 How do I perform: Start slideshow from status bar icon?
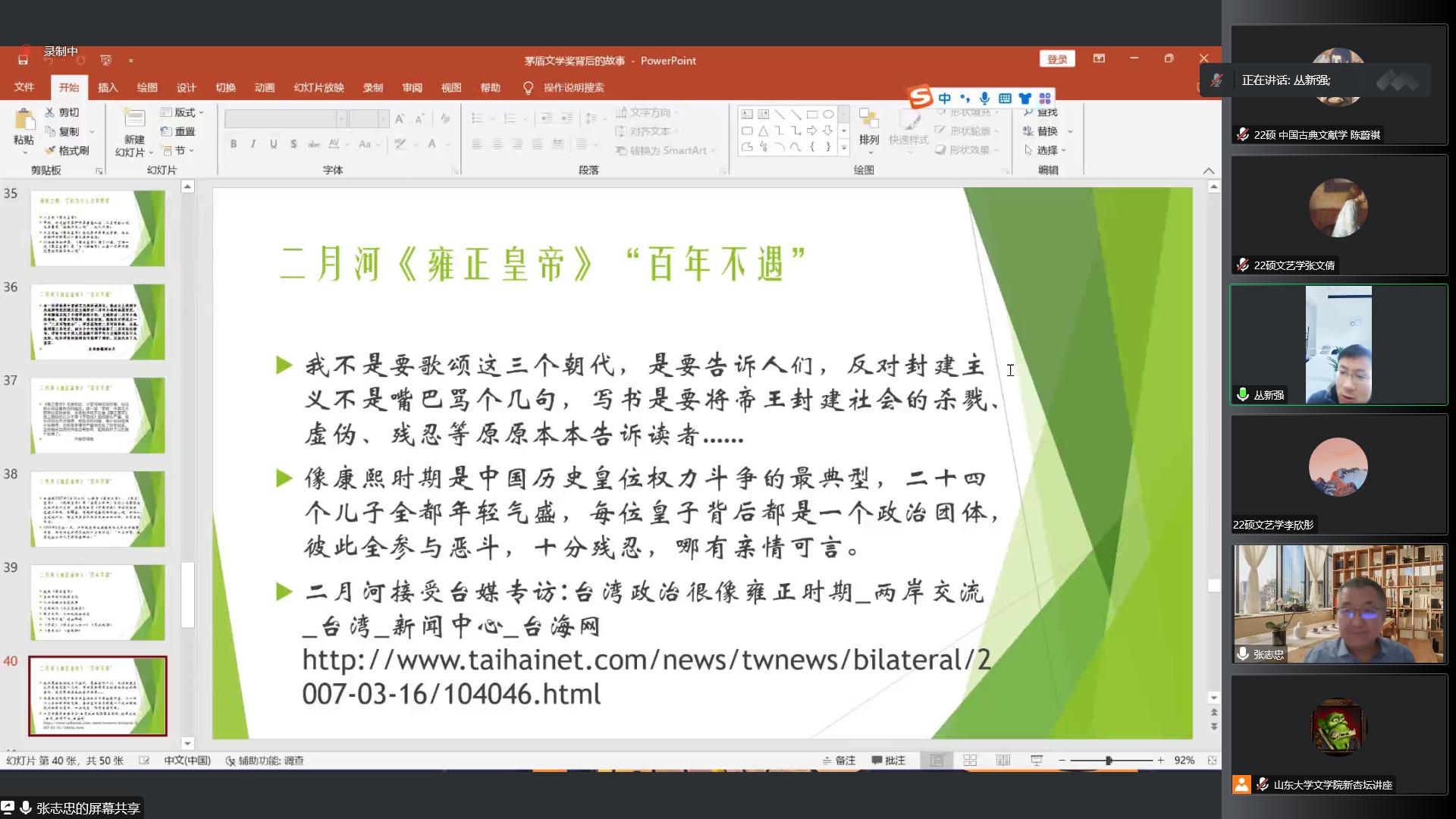[1036, 760]
